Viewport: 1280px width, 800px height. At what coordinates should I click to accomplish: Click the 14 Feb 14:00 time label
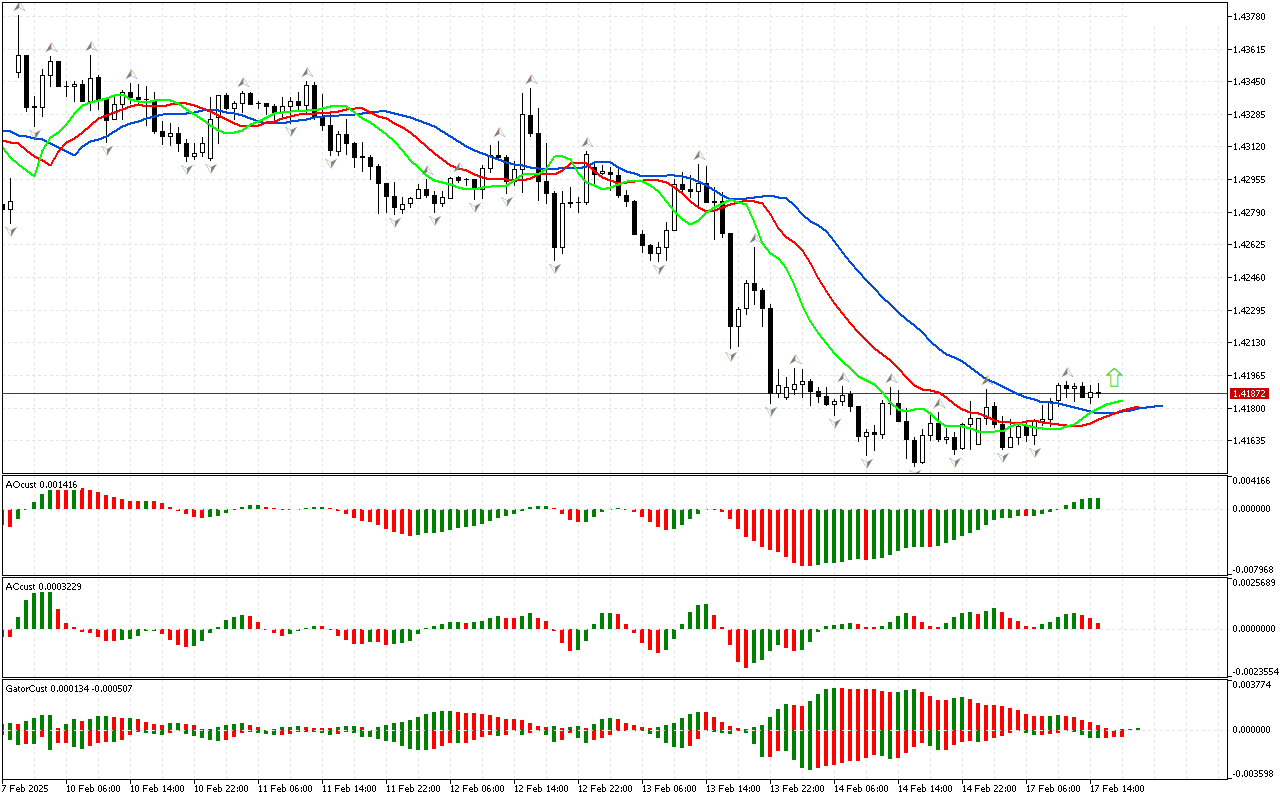tap(924, 789)
